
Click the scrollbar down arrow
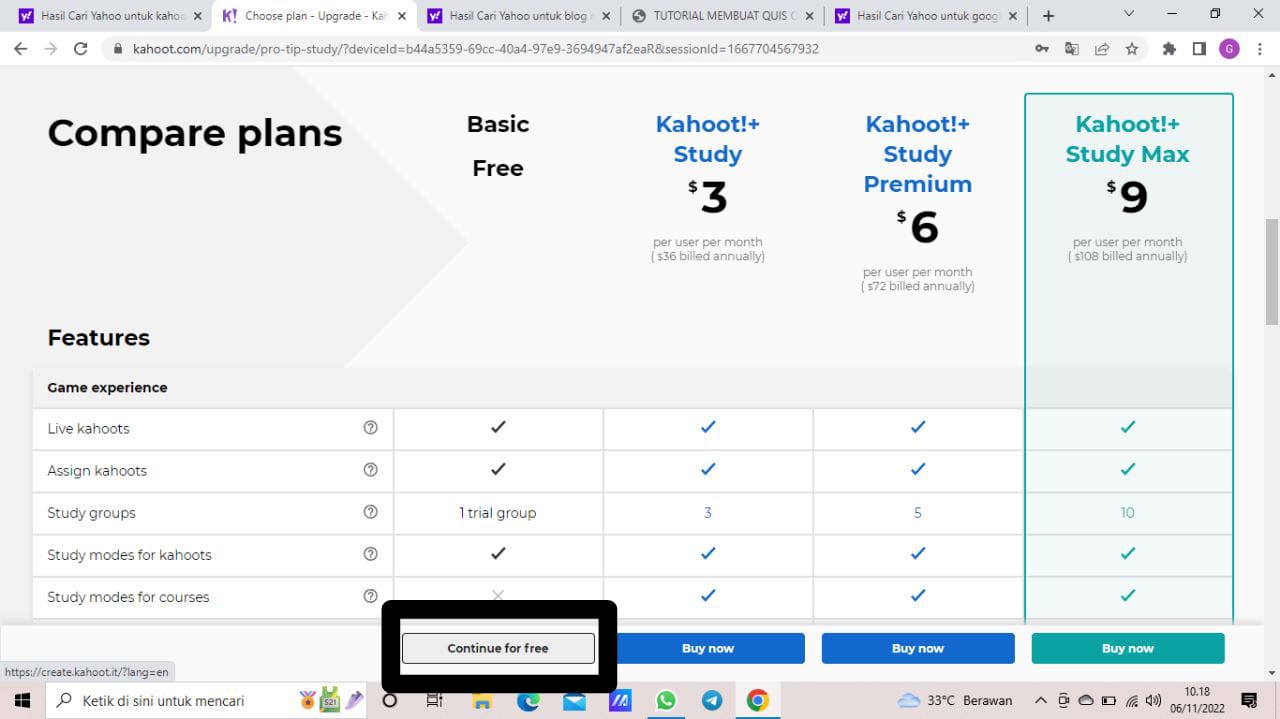(x=1272, y=673)
